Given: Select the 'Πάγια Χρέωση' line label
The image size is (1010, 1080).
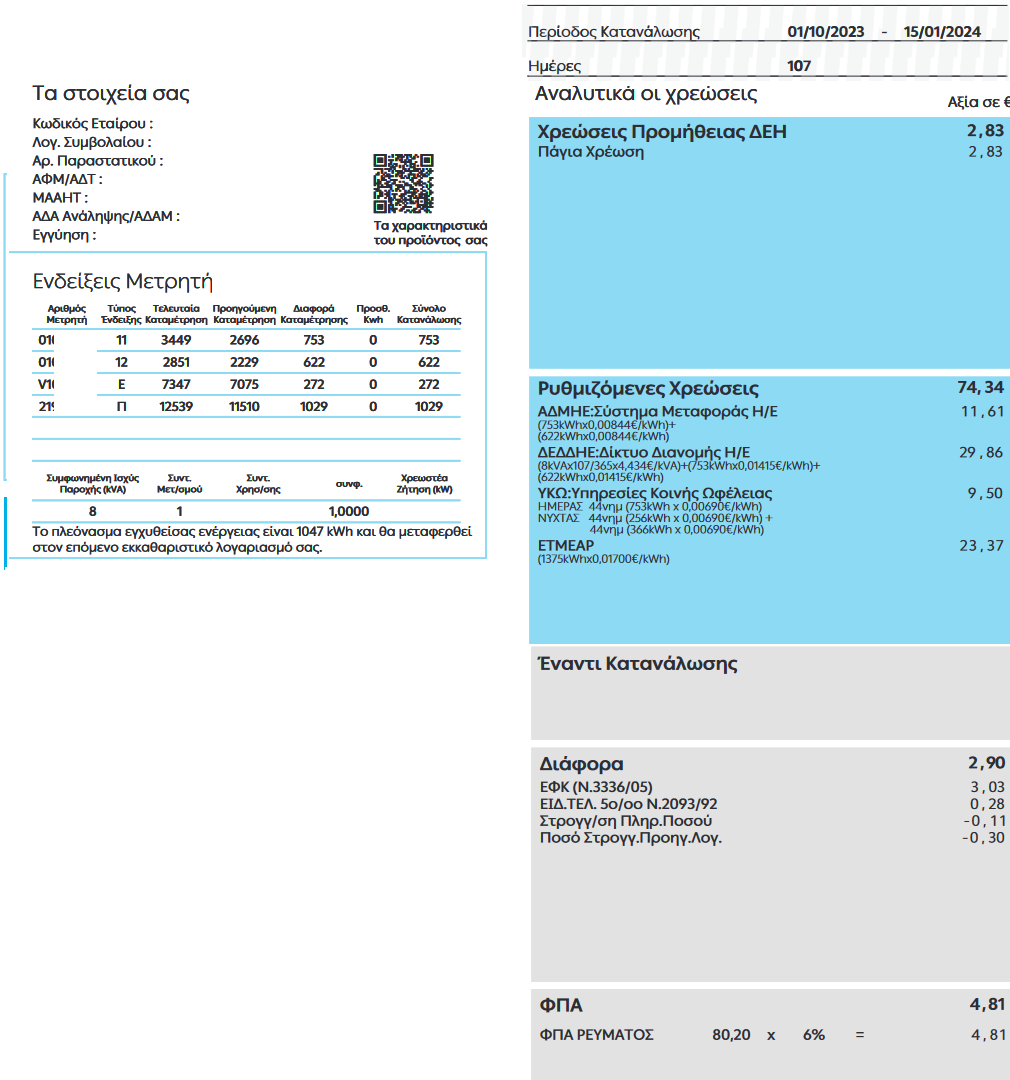Looking at the screenshot, I should coord(591,152).
